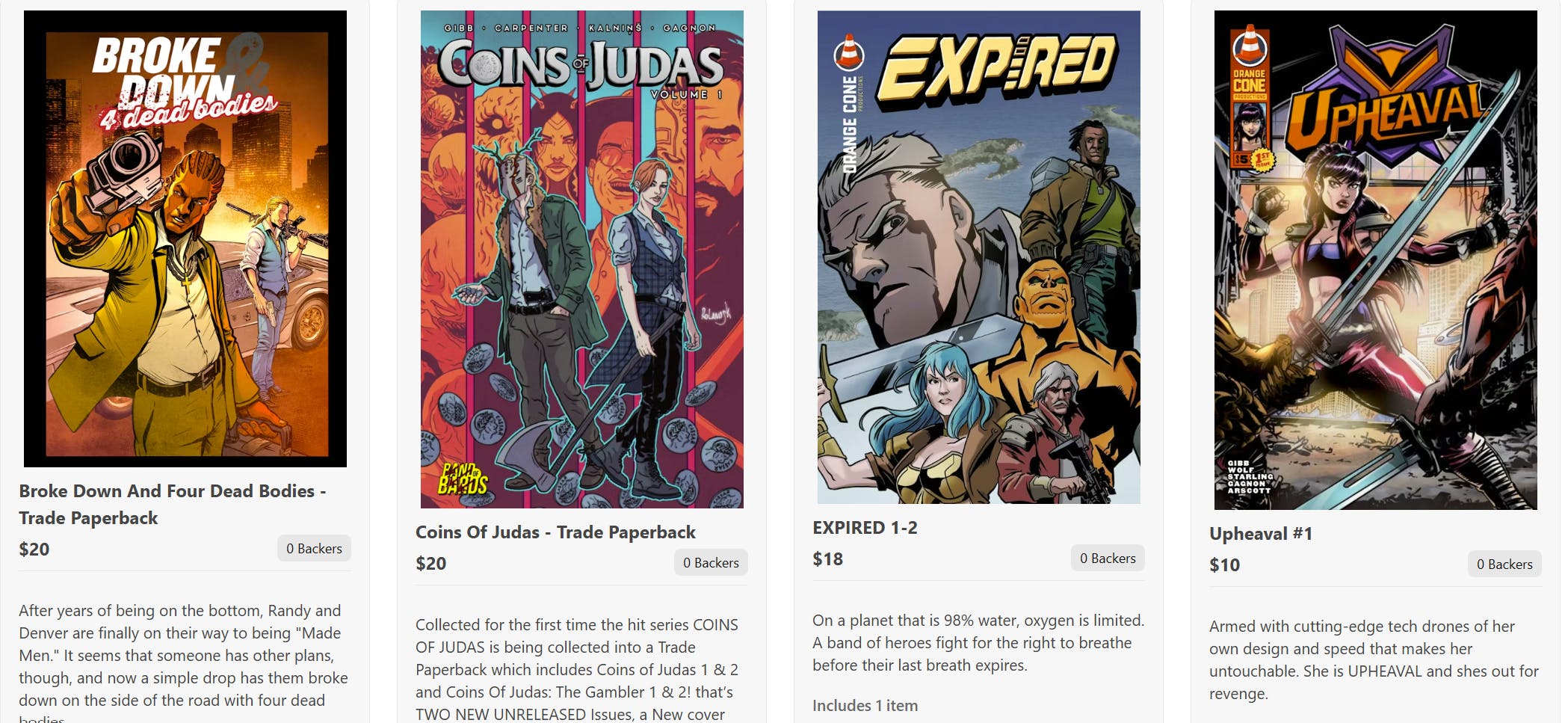Open the EXPIRED 1-2 reward title

tap(865, 528)
